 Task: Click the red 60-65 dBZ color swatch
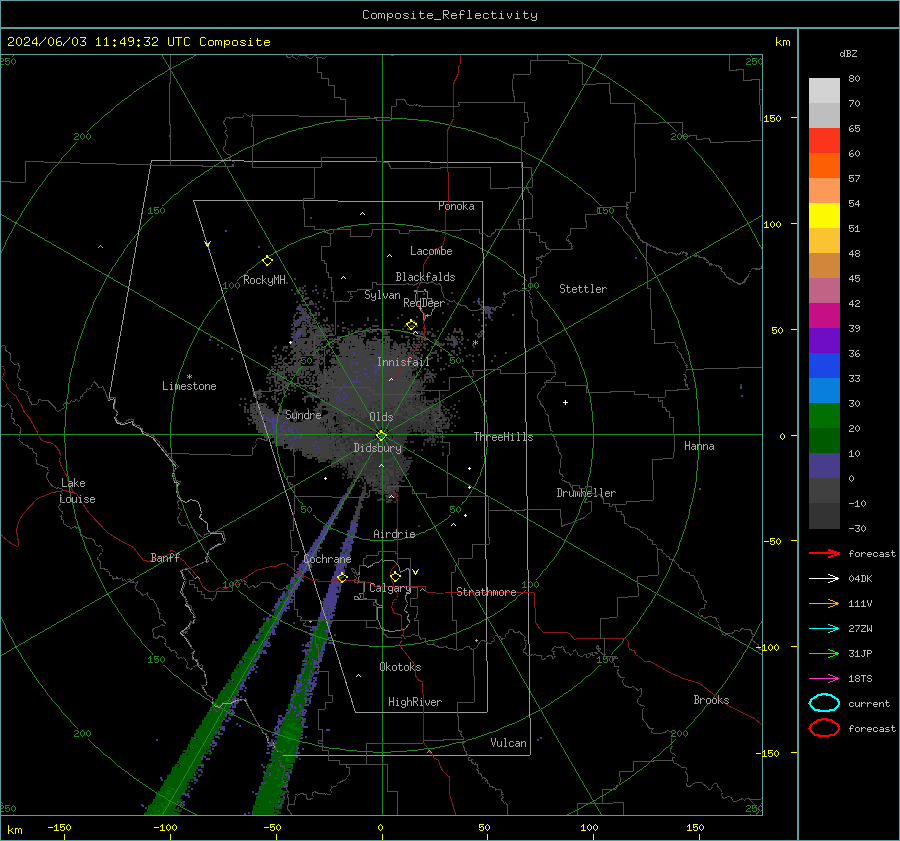(x=824, y=141)
